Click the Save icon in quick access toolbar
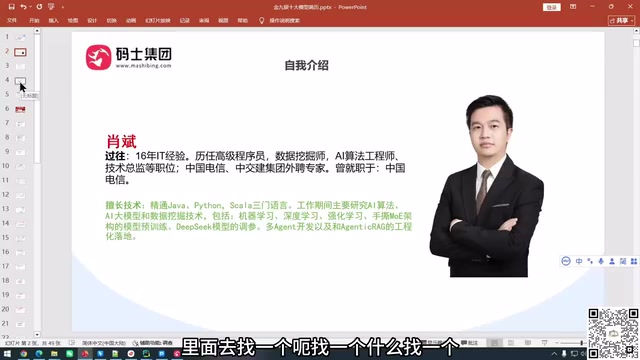Image resolution: width=640 pixels, height=360 pixels. pos(11,7)
